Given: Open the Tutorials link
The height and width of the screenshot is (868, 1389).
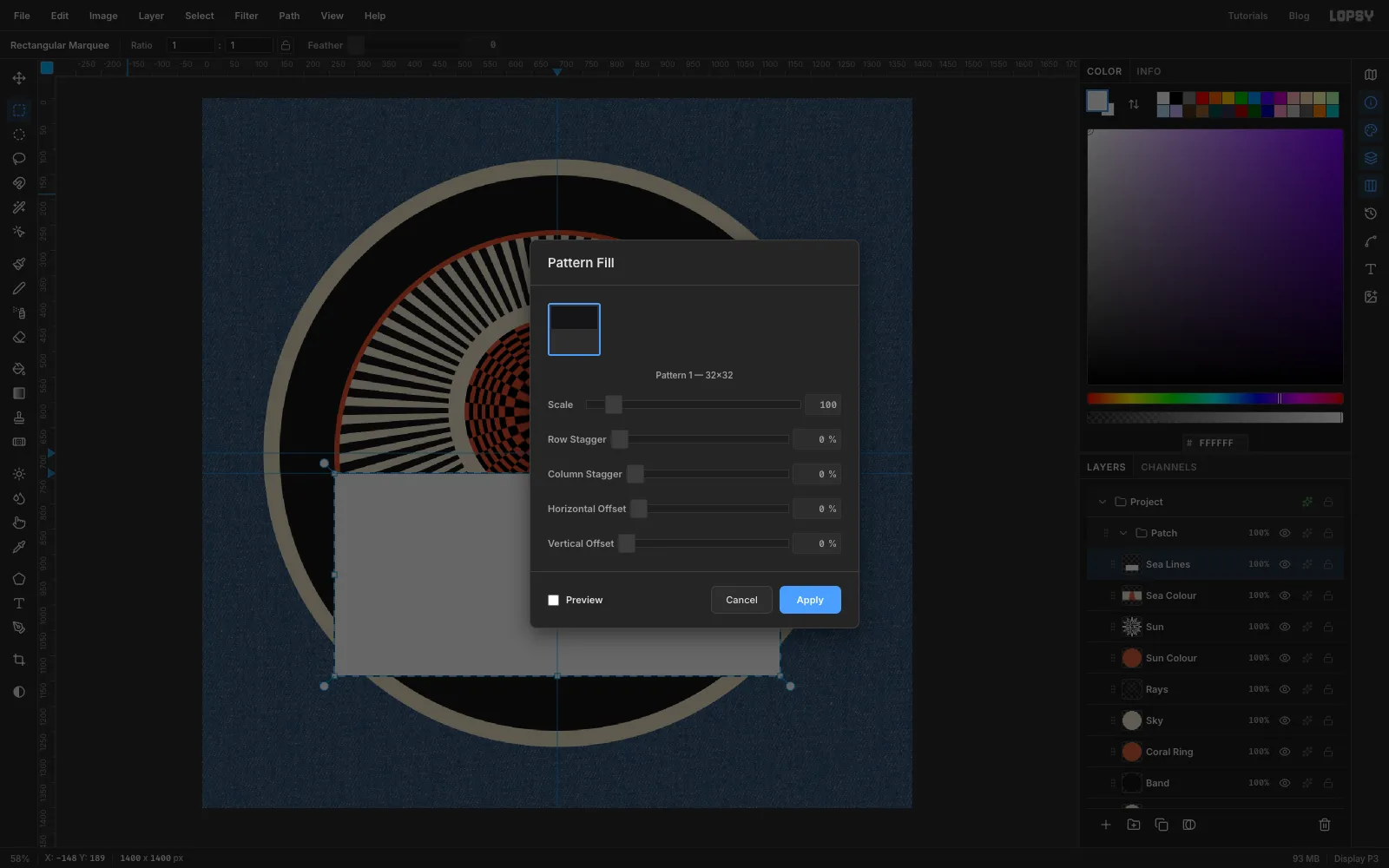Looking at the screenshot, I should point(1247,16).
